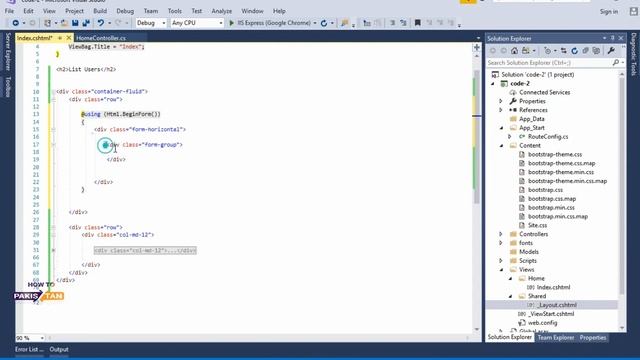Viewport: 640px width, 360px height.
Task: Open the Output panel
Action: click(59, 349)
